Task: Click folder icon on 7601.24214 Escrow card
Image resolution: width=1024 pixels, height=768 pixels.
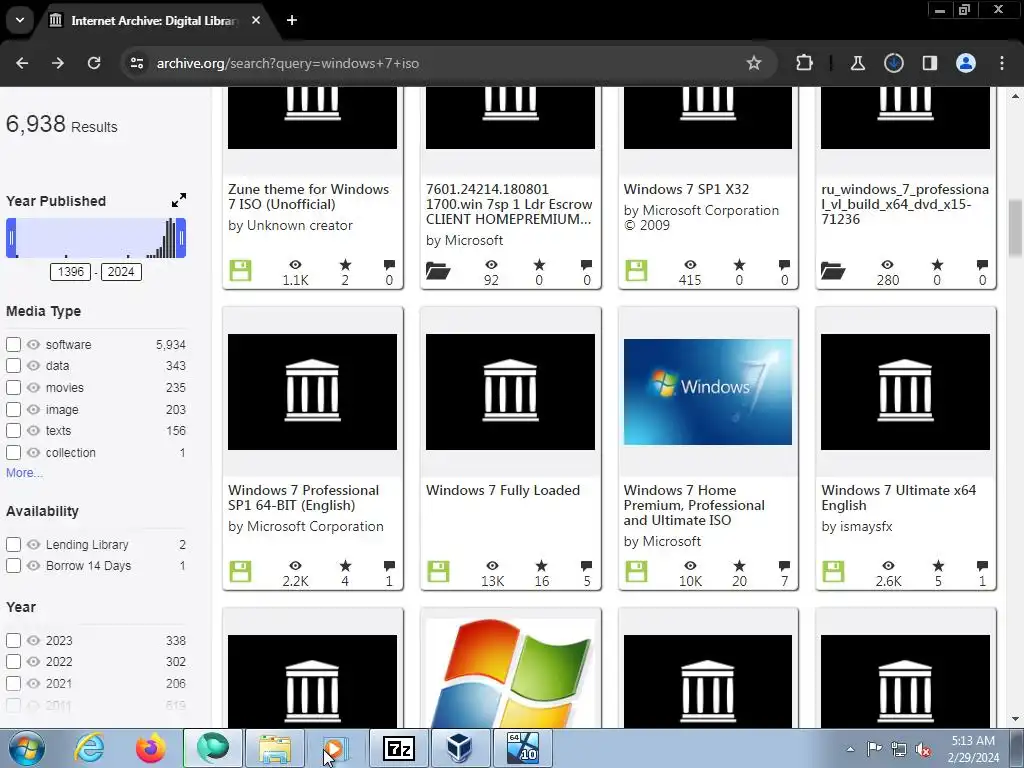Action: point(438,270)
